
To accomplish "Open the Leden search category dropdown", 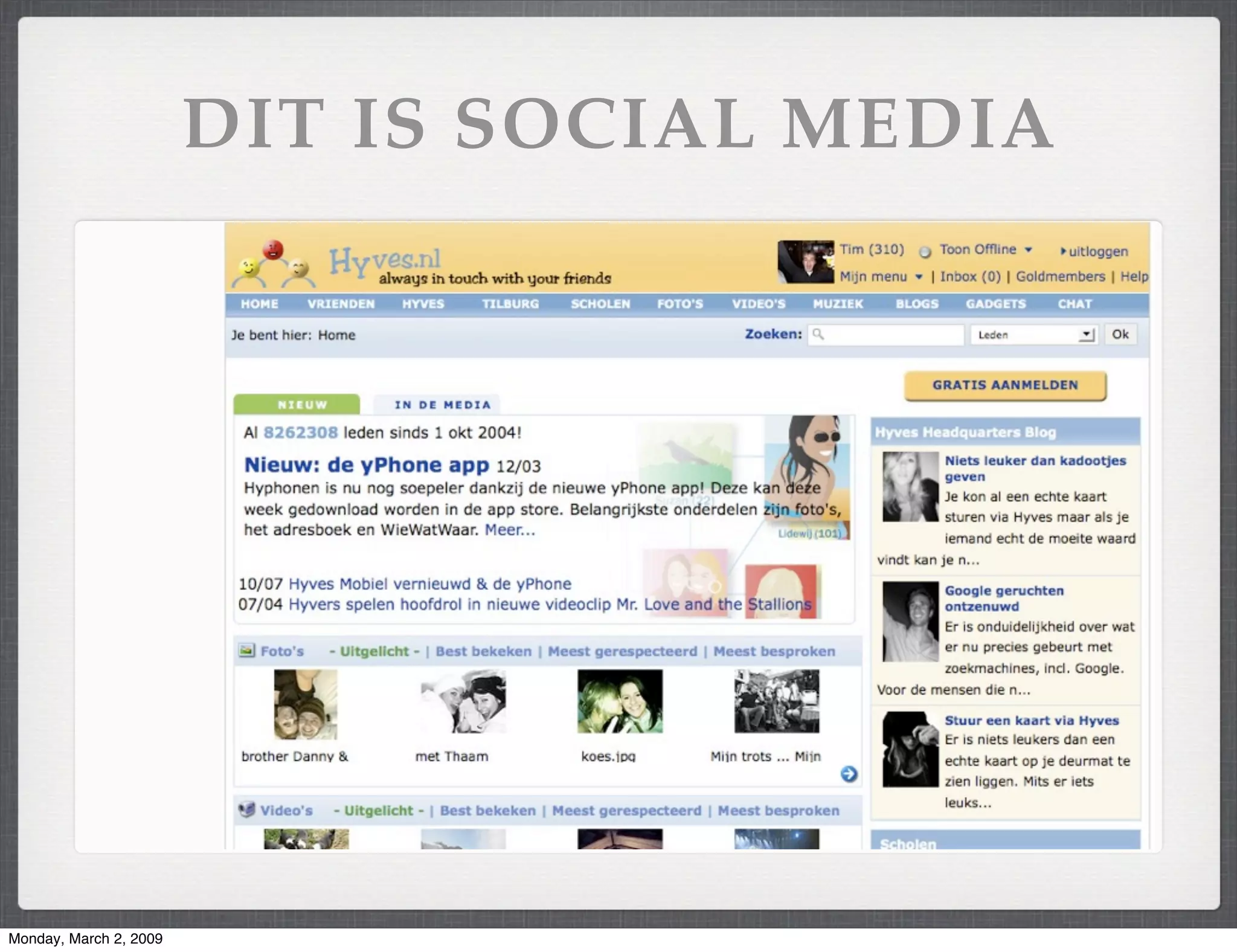I will tap(1034, 335).
